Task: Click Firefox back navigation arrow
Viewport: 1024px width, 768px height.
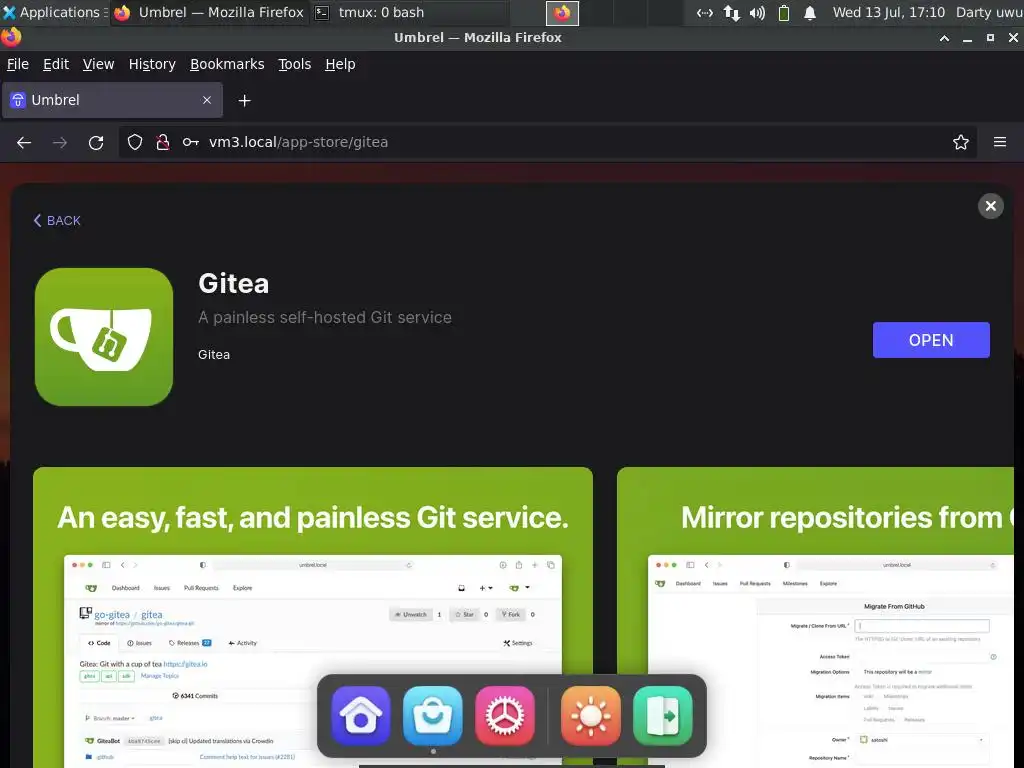Action: [x=24, y=142]
